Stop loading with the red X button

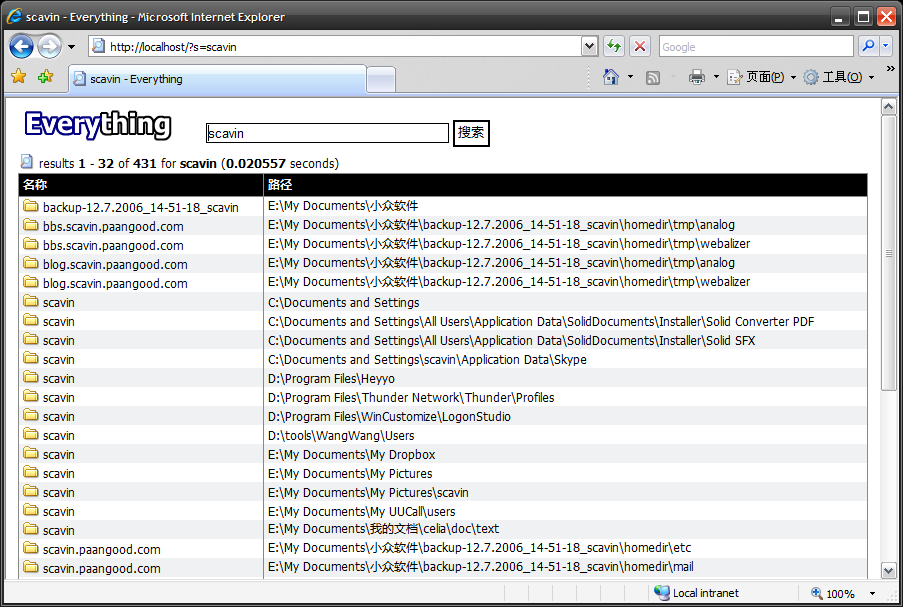(640, 46)
